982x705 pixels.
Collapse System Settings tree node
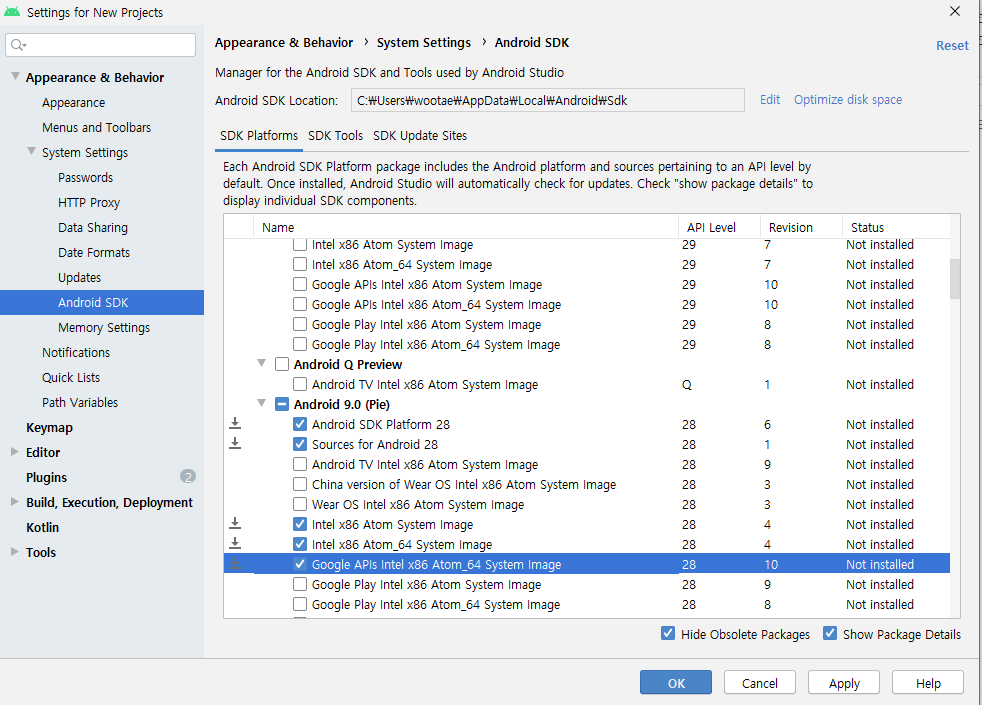click(31, 152)
